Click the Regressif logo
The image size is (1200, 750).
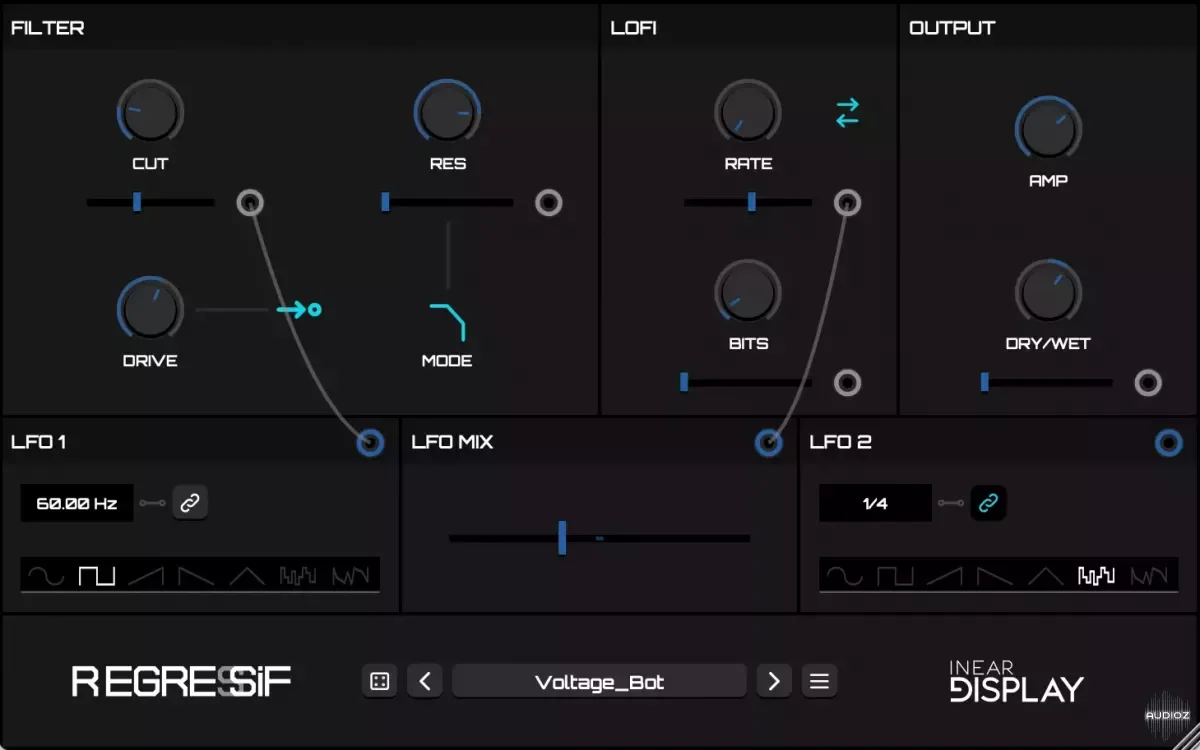point(182,682)
